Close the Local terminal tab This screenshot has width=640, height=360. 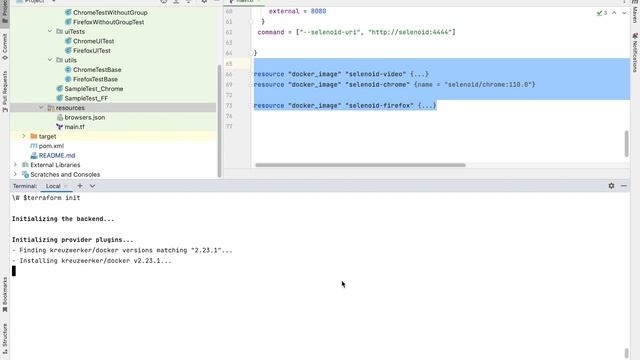pos(66,186)
